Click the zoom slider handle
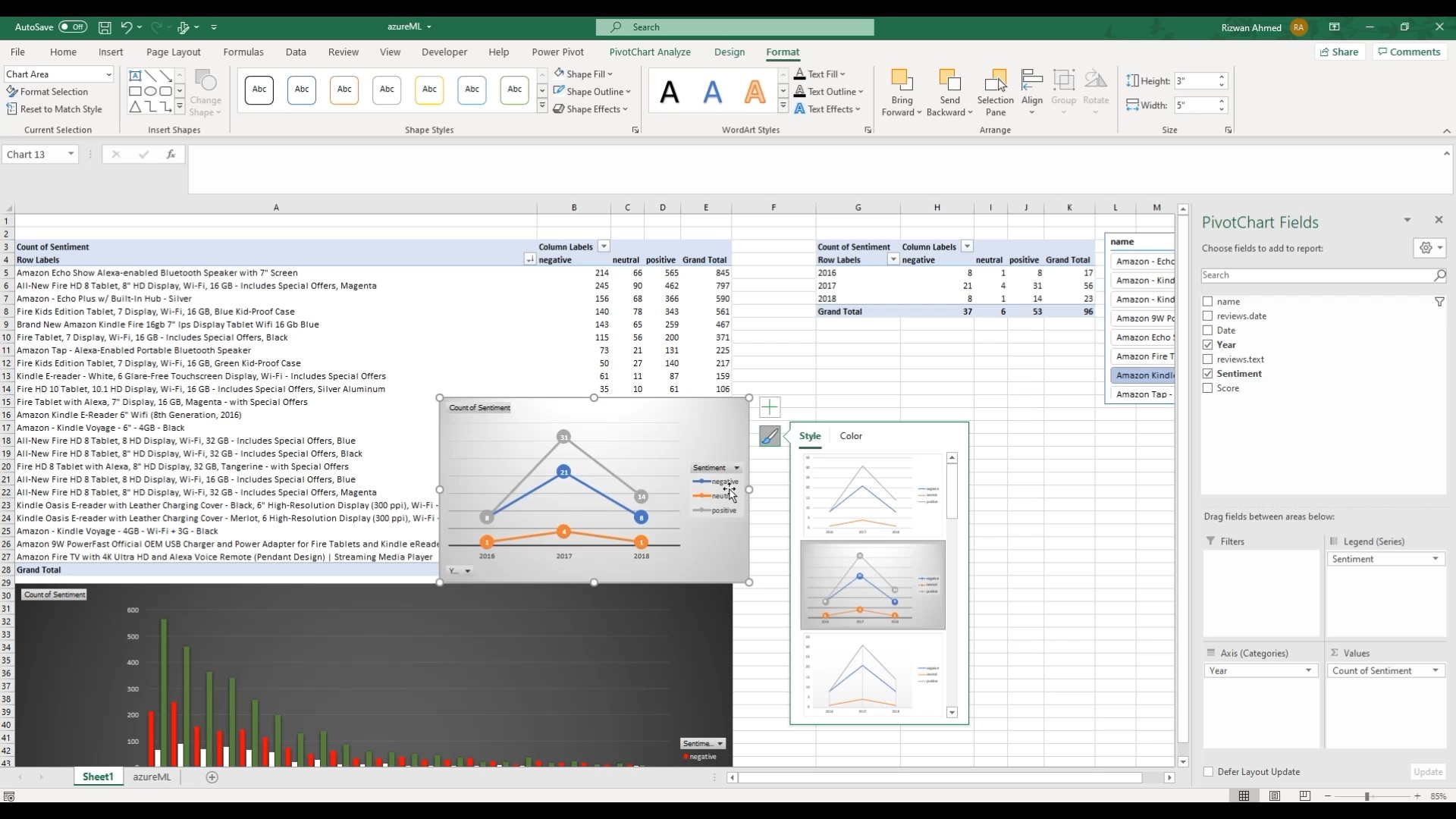The width and height of the screenshot is (1456, 819). (x=1367, y=796)
